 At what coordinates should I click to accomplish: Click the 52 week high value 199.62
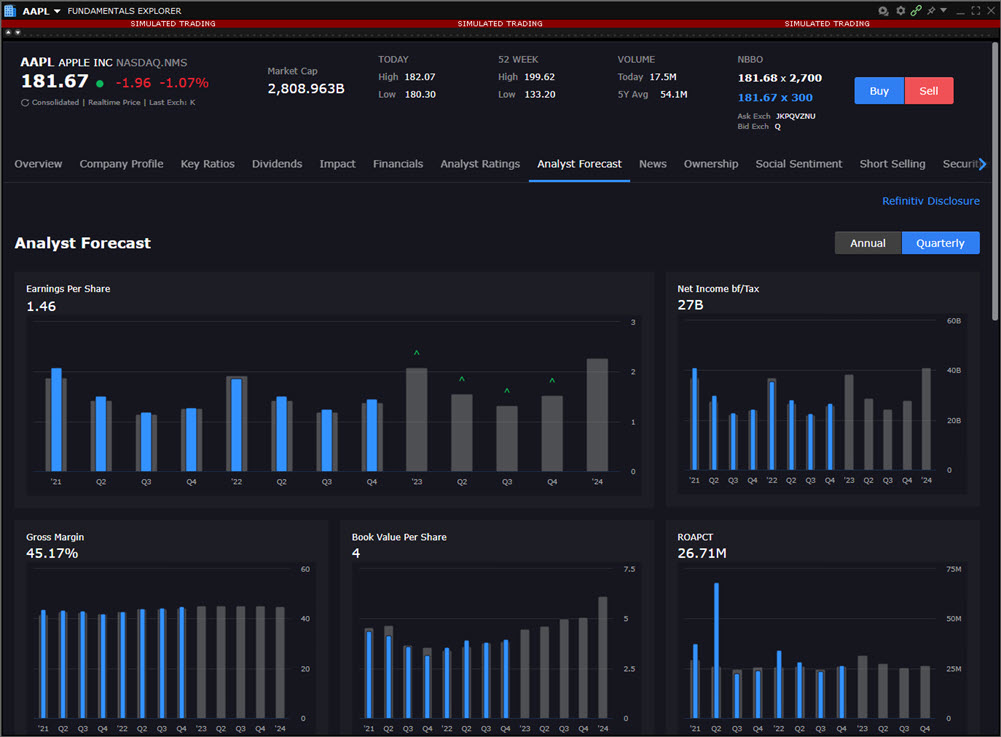539,77
